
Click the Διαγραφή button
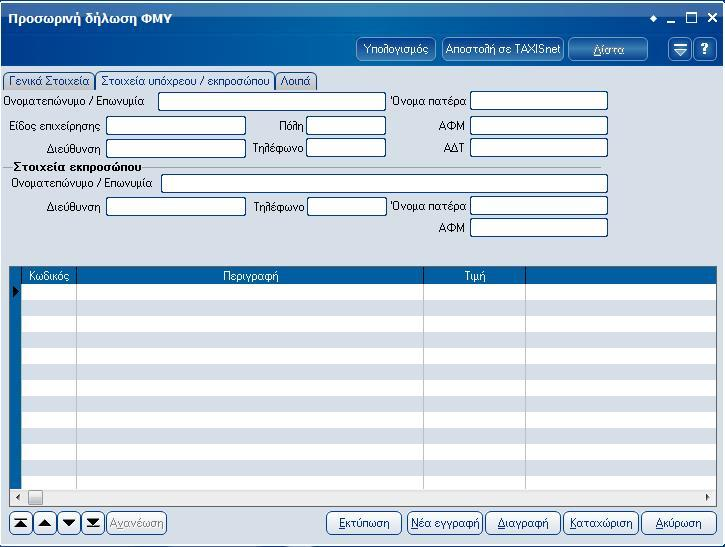point(523,523)
